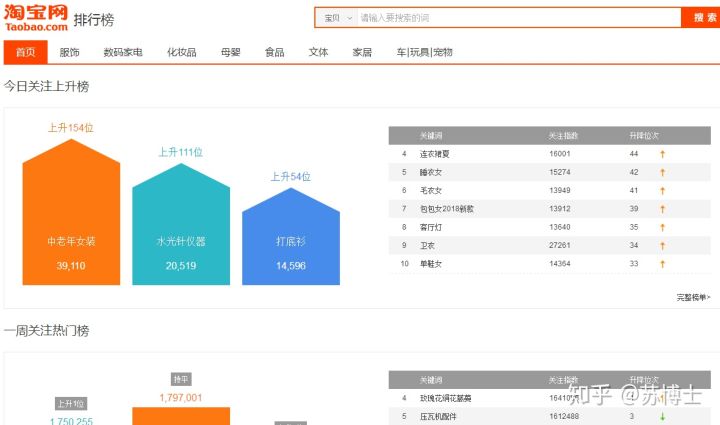
Task: Switch to the 服饰 category tab
Action: click(69, 52)
